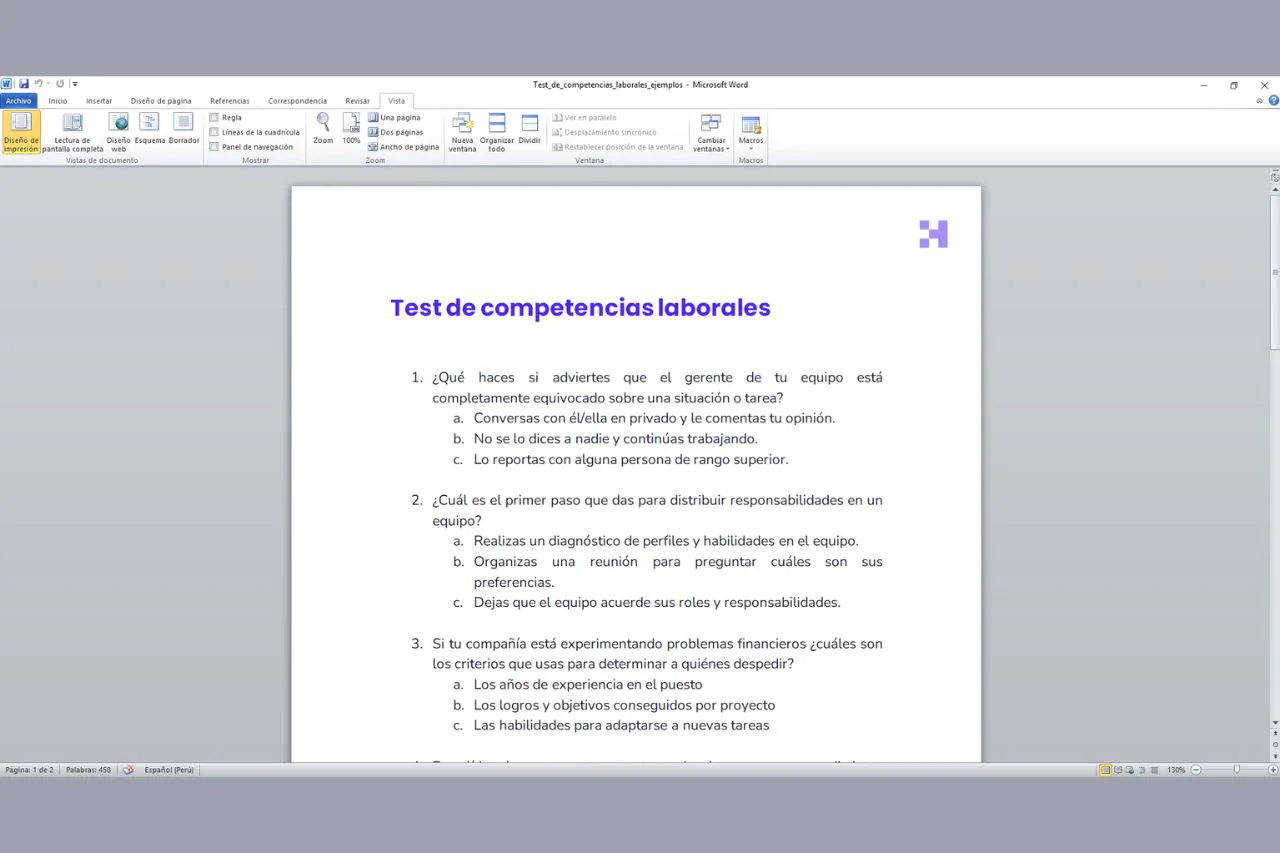The height and width of the screenshot is (853, 1280).
Task: Switch to Lectura de pantalla completa view
Action: tap(72, 131)
